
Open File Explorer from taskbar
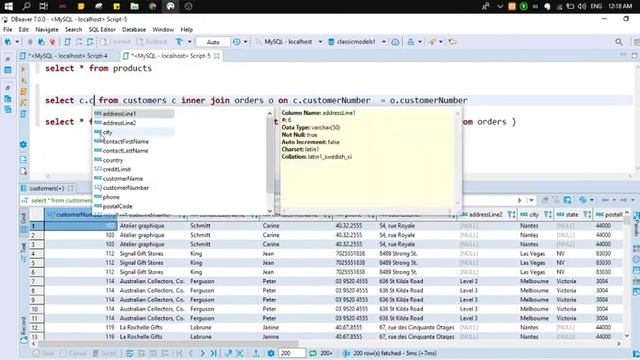point(134,6)
